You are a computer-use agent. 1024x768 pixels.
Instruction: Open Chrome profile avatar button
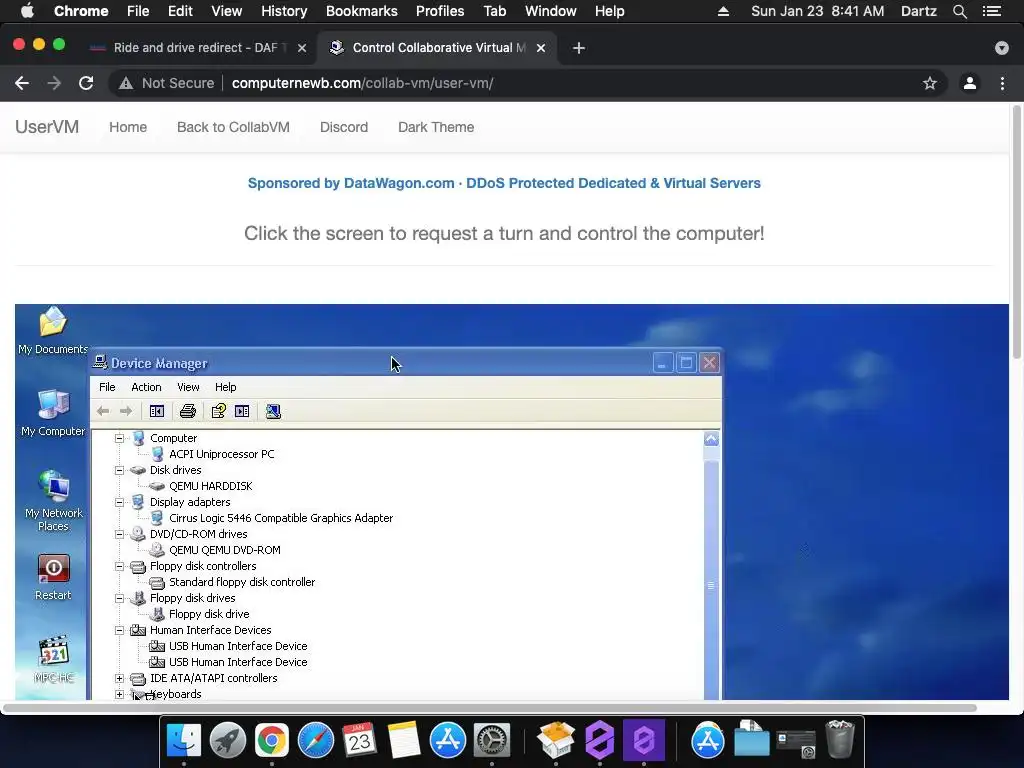point(970,83)
